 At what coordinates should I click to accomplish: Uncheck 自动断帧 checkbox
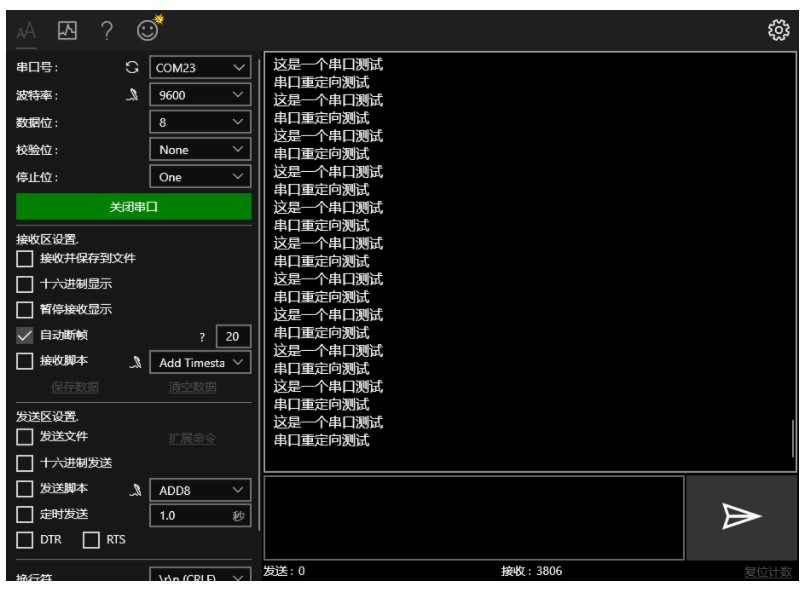tap(25, 335)
